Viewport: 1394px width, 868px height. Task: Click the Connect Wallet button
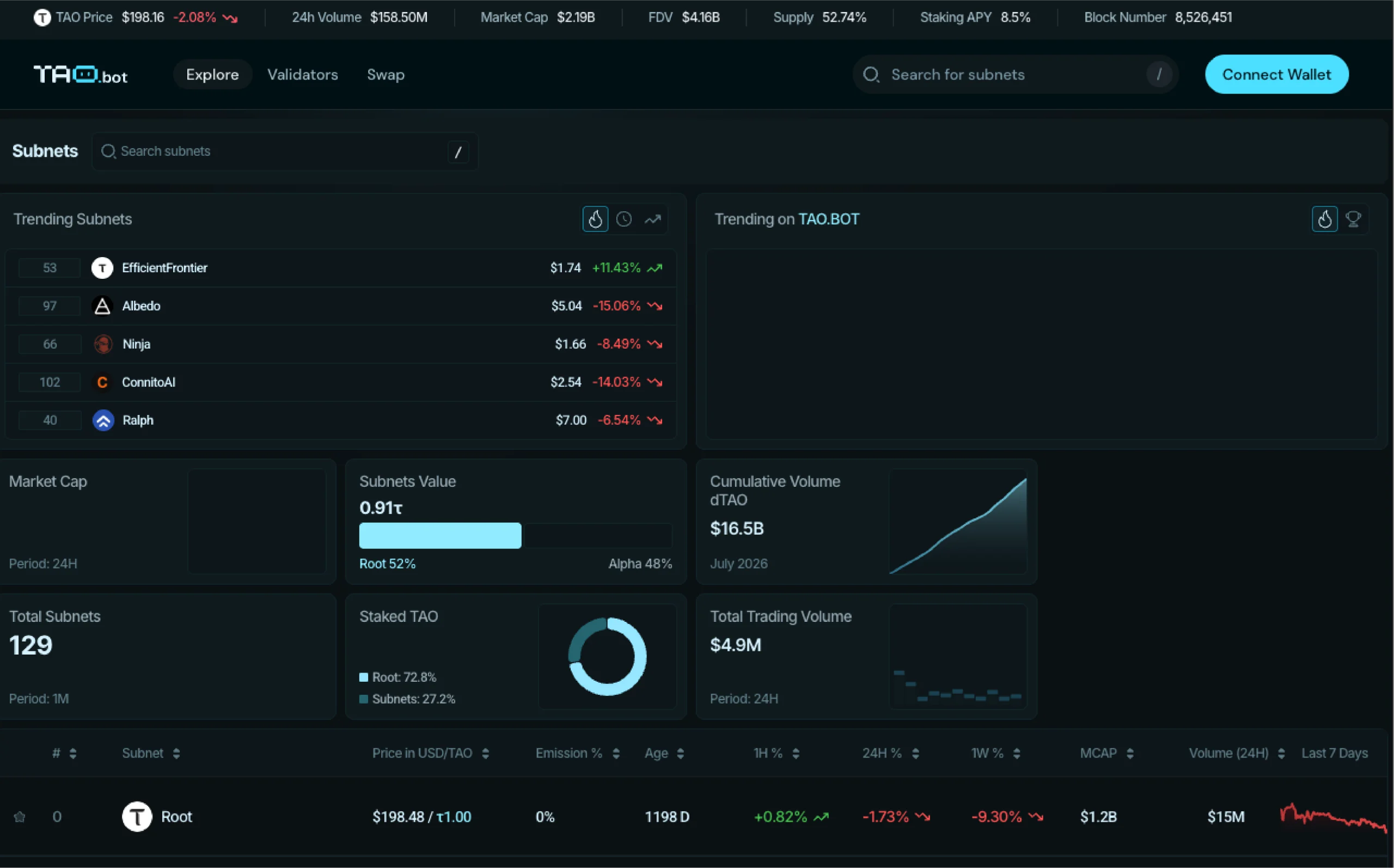coord(1276,75)
